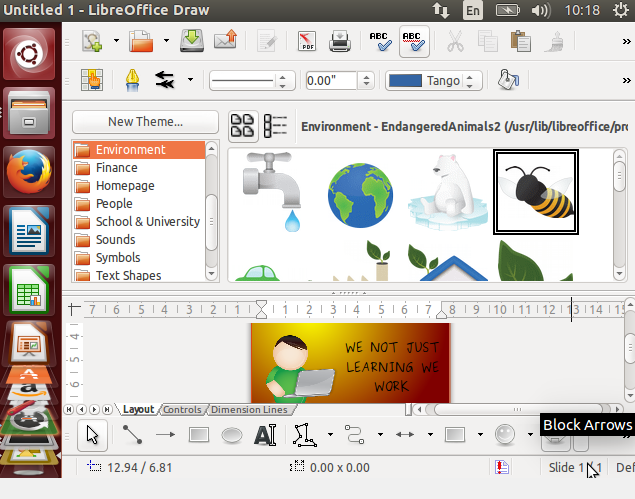The width and height of the screenshot is (635, 499).
Task: Select the Finance gallery theme
Action: click(139, 168)
